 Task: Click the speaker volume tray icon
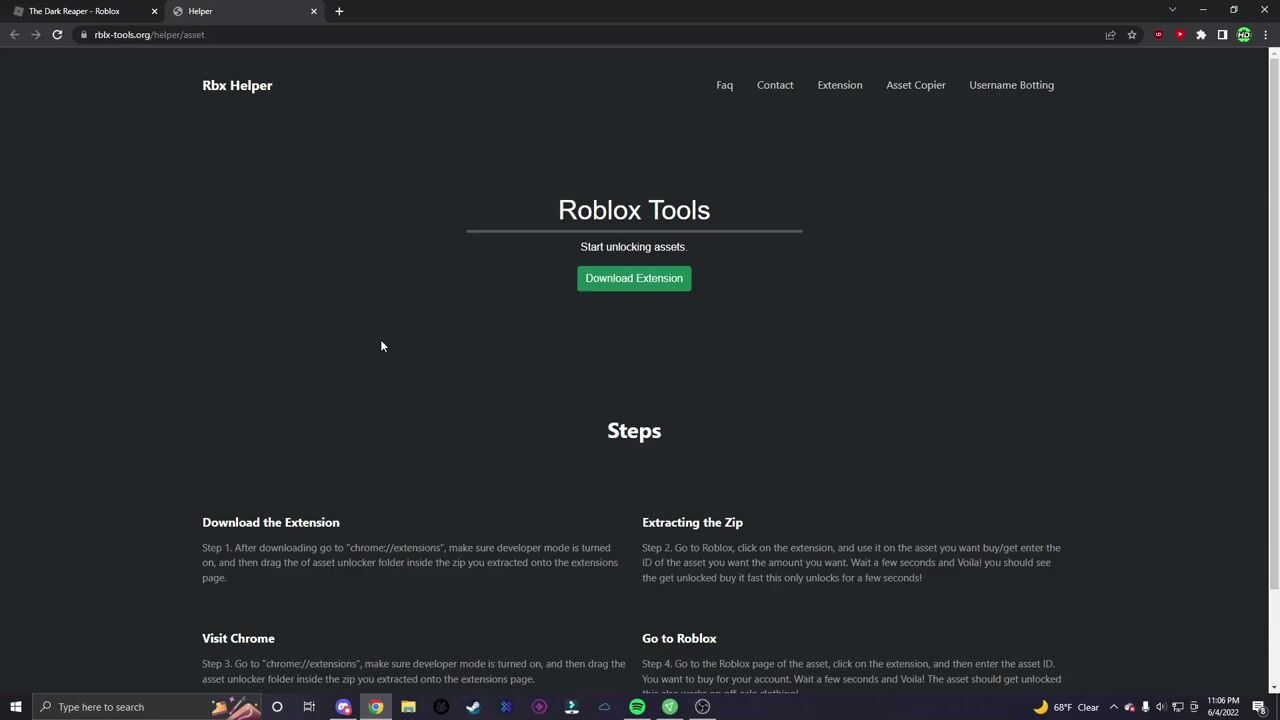pos(1161,707)
